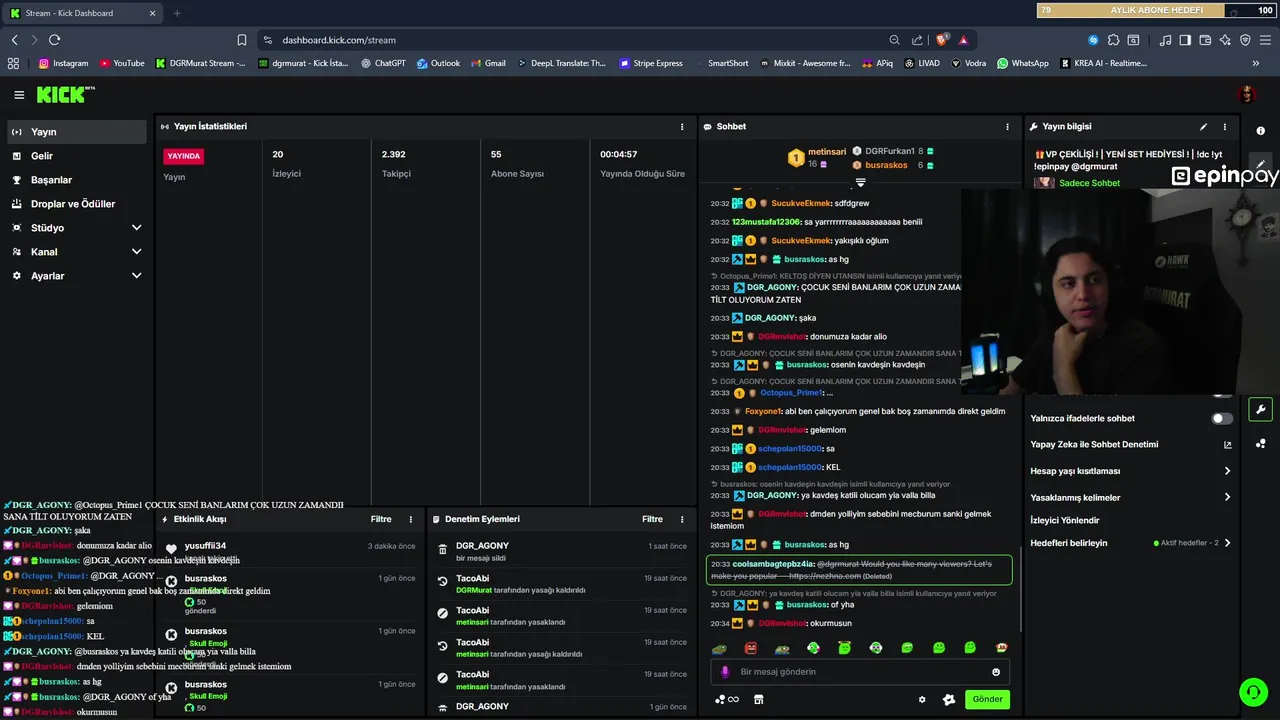Click username yusuffii34 in Etkinlik Akışı
This screenshot has width=1280, height=720.
(205, 546)
